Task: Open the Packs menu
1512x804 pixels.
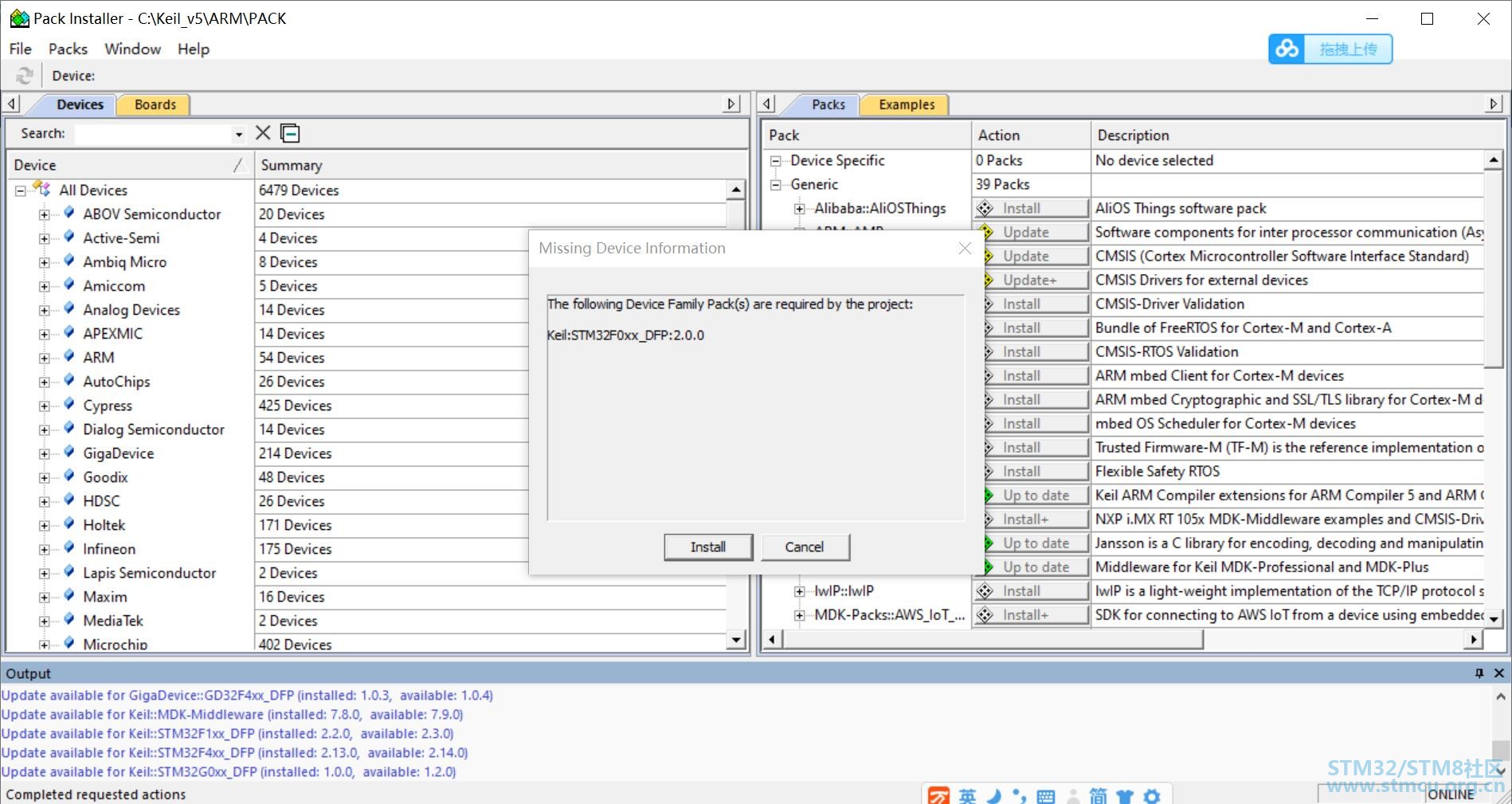Action: coord(68,49)
